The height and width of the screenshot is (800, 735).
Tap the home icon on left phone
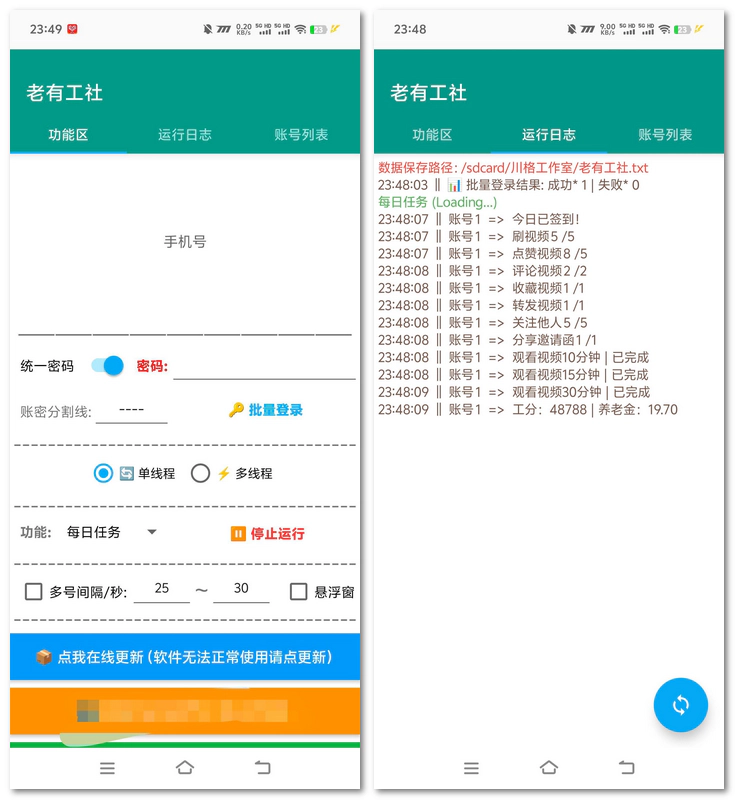coord(185,768)
